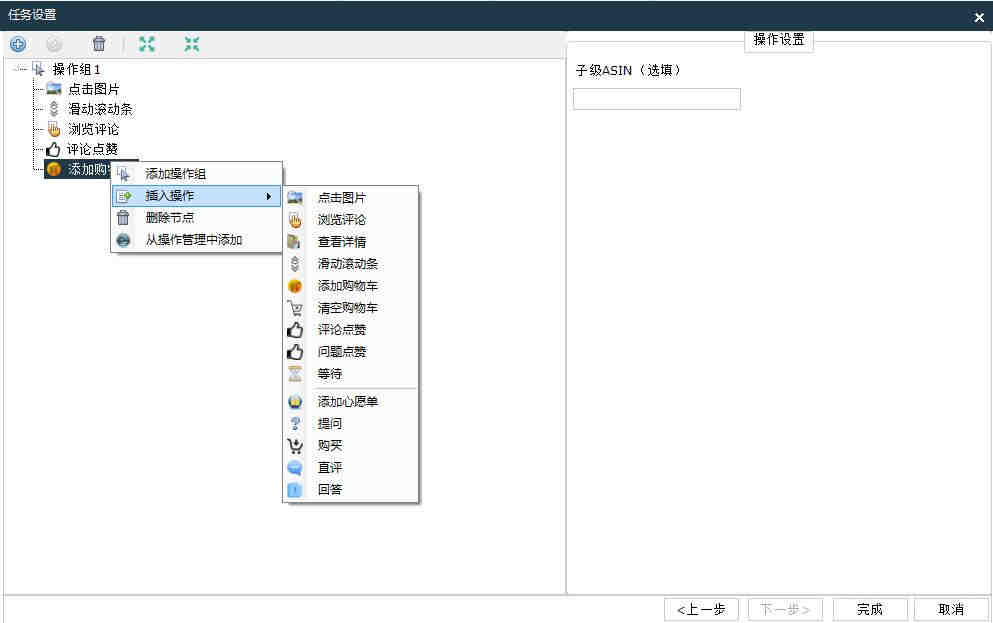
Task: Insert 提问 from the submenu
Action: pyautogui.click(x=351, y=424)
